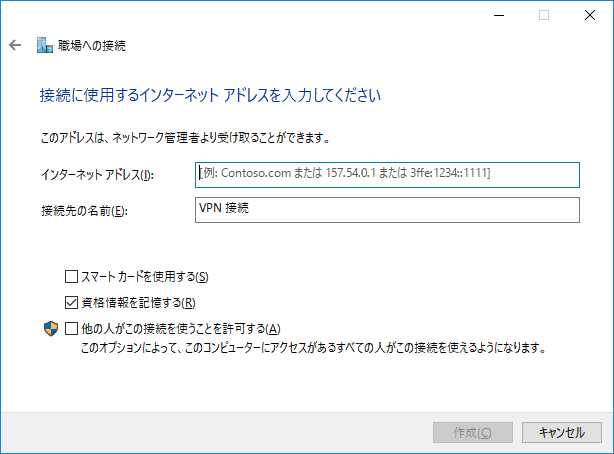Image resolution: width=614 pixels, height=454 pixels.
Task: Click the 接続先の名前 field containing VPN 接続
Action: tap(387, 210)
